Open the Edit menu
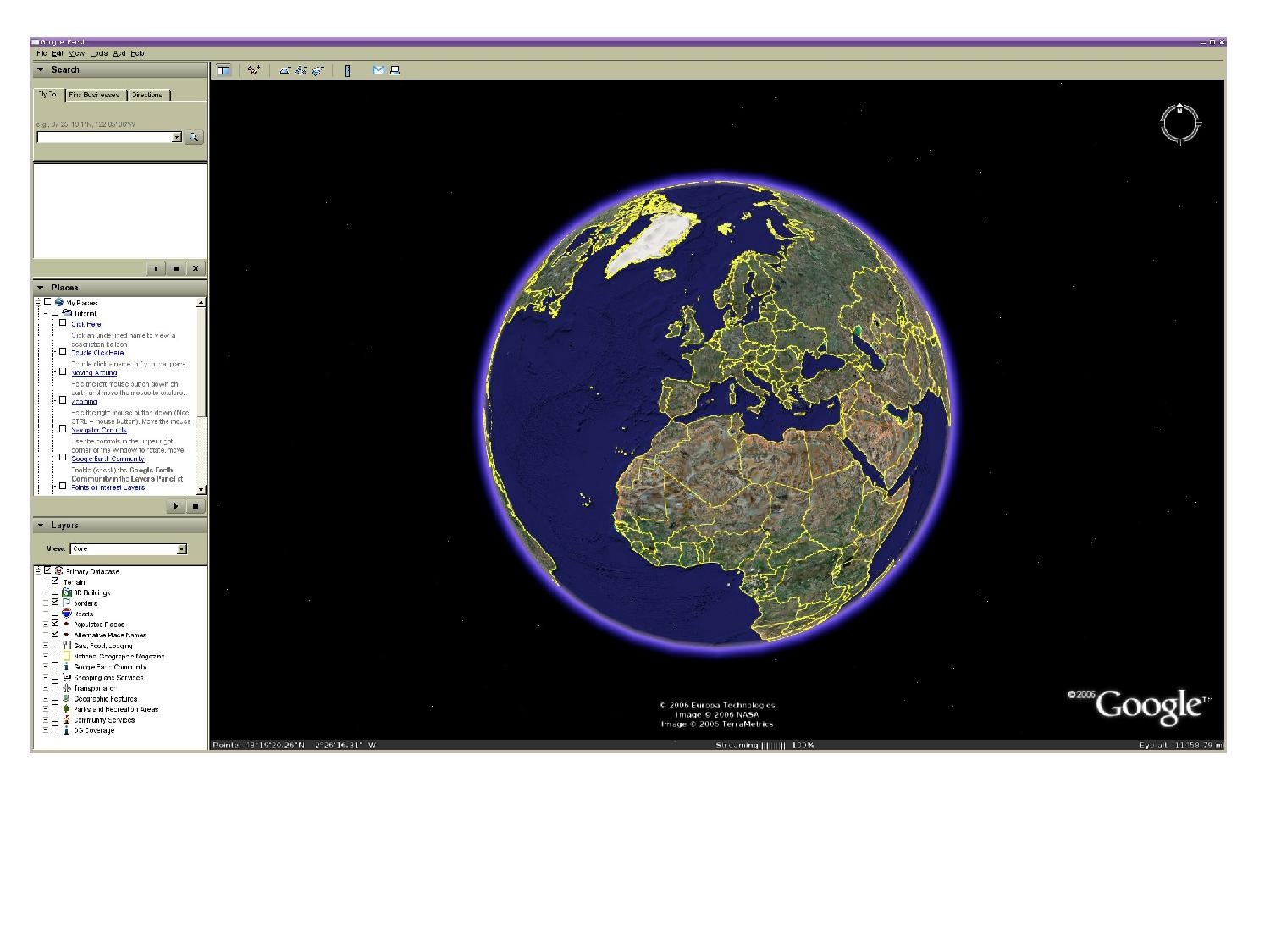The image size is (1270, 952). [58, 53]
